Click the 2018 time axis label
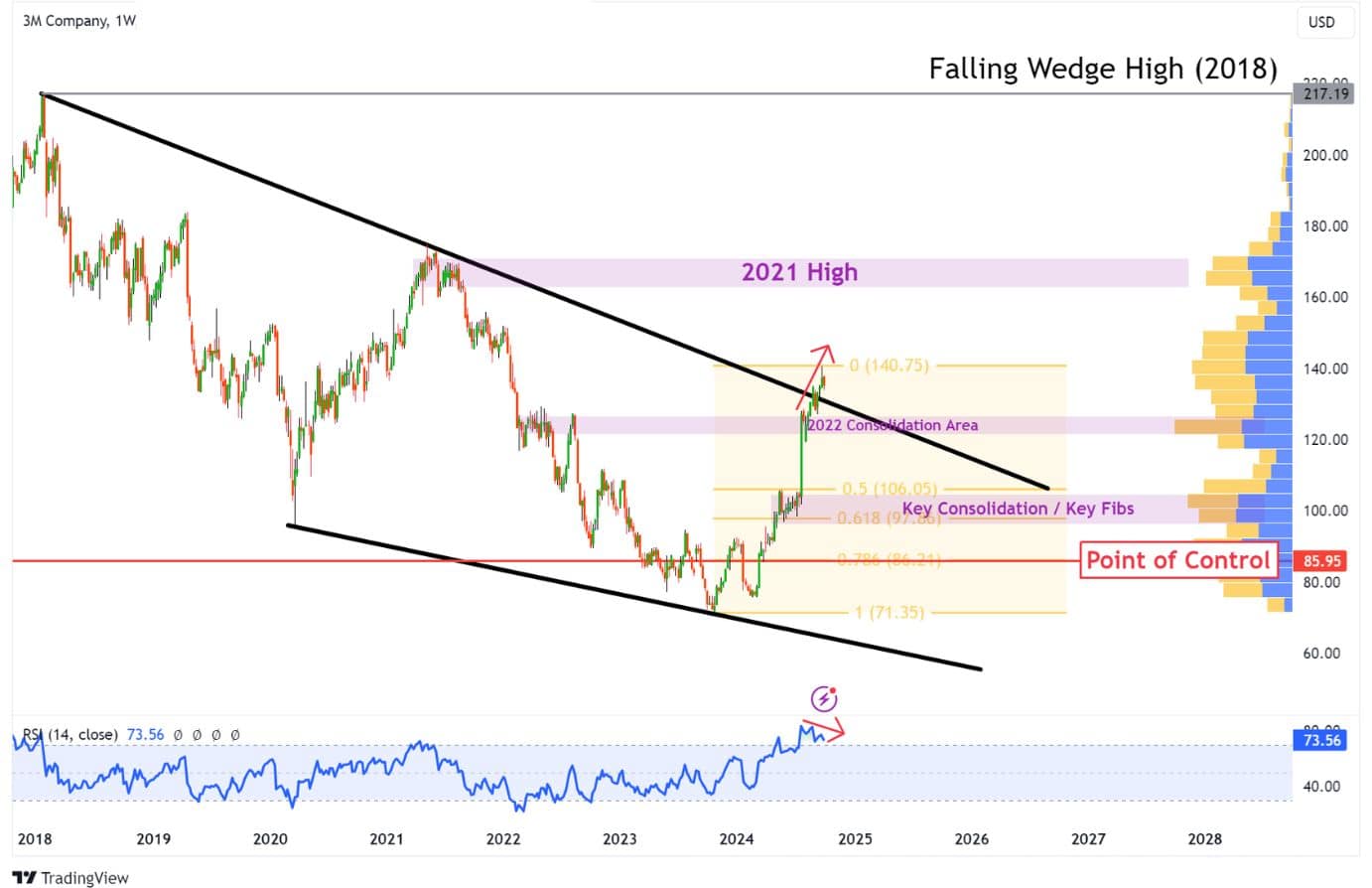1372x888 pixels. point(35,838)
